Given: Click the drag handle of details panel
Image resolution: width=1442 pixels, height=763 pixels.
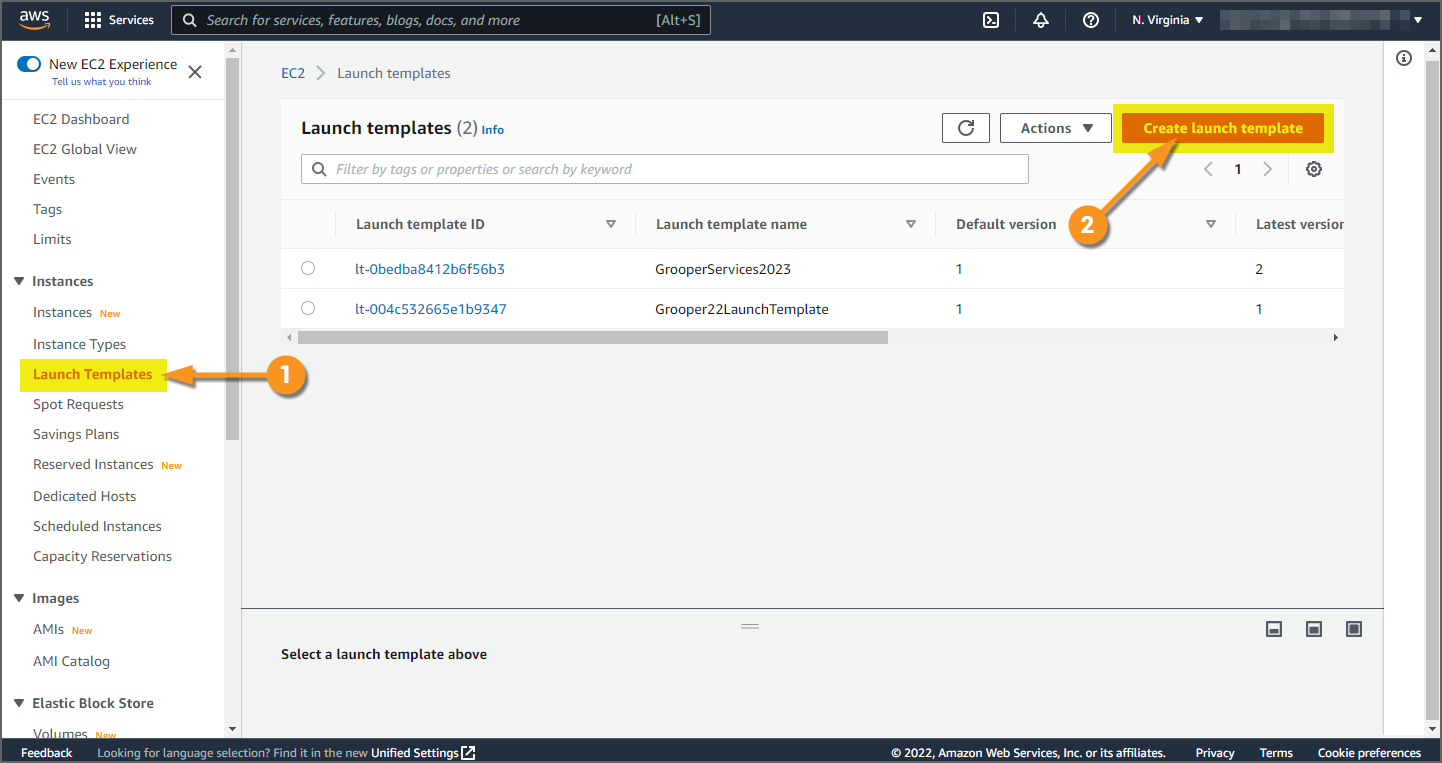Looking at the screenshot, I should tap(750, 626).
